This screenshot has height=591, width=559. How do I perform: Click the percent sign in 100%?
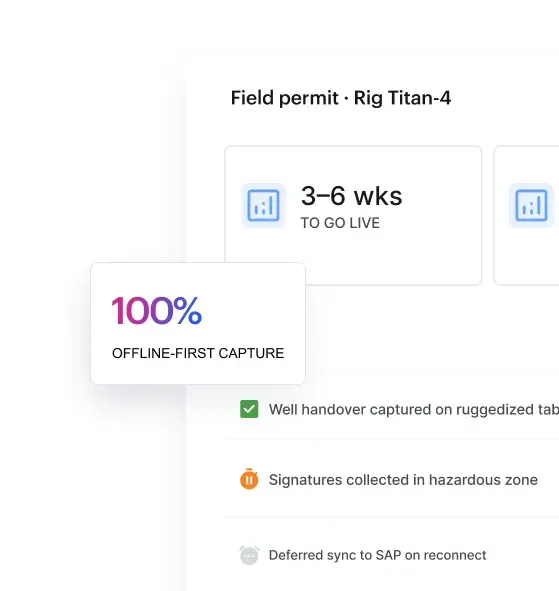click(188, 311)
